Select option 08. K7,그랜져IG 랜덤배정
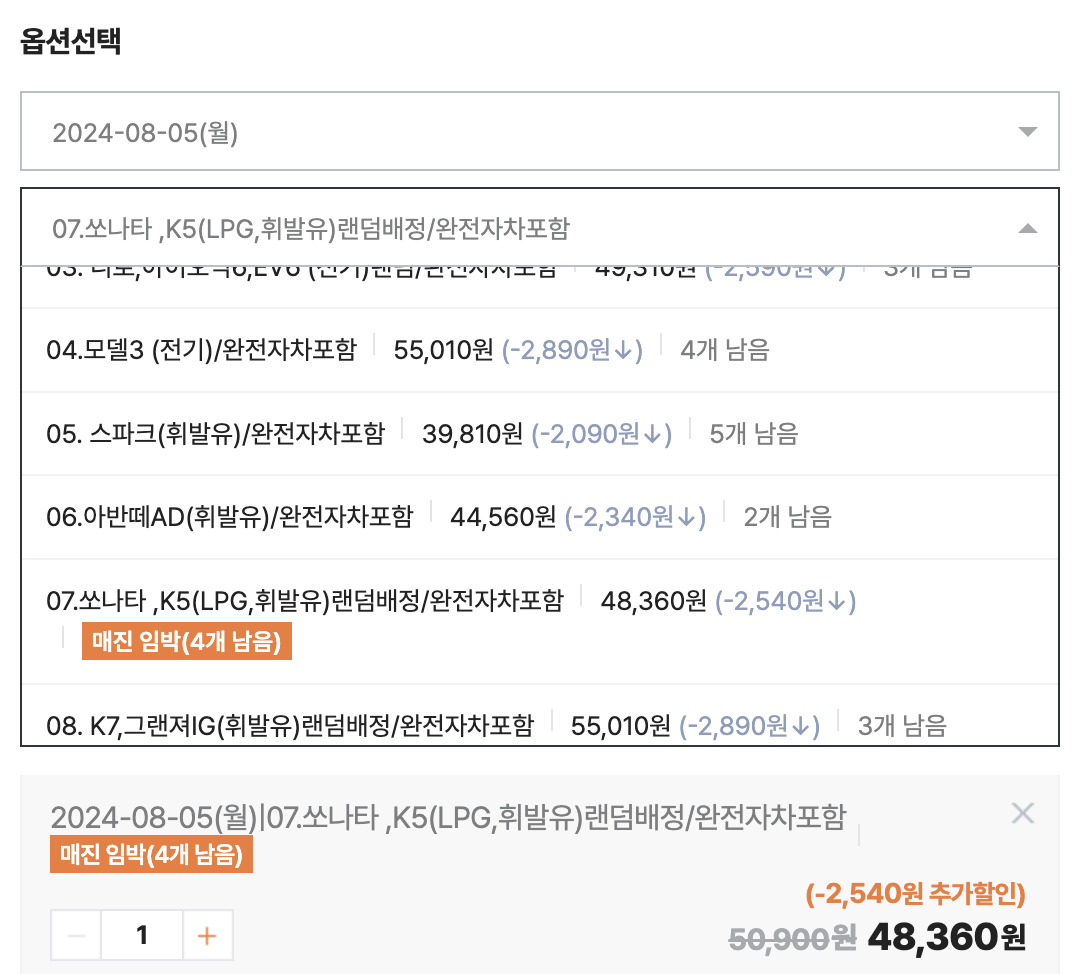The image size is (1074, 974). click(x=539, y=715)
